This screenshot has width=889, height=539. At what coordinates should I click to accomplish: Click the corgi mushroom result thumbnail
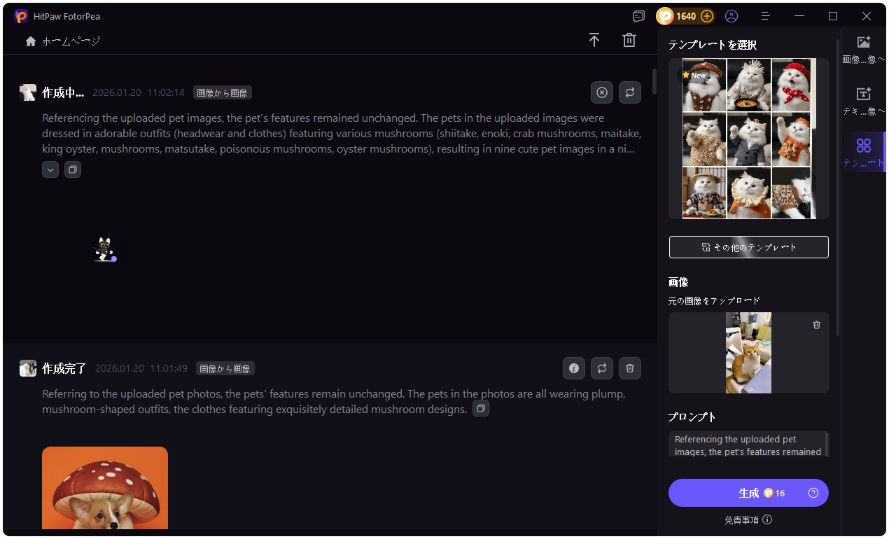(105, 488)
